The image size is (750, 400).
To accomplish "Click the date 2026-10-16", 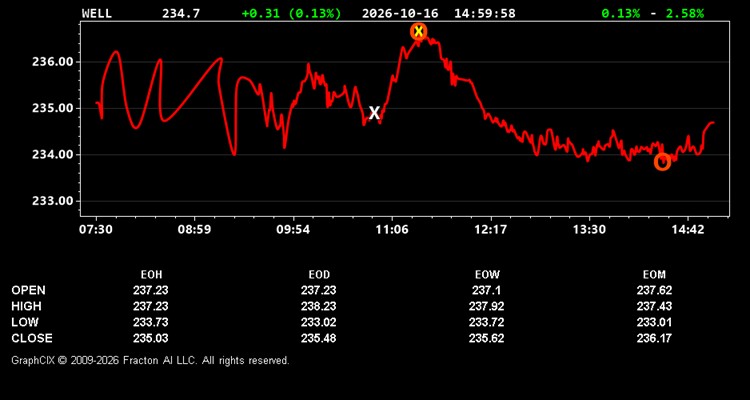I will [400, 13].
